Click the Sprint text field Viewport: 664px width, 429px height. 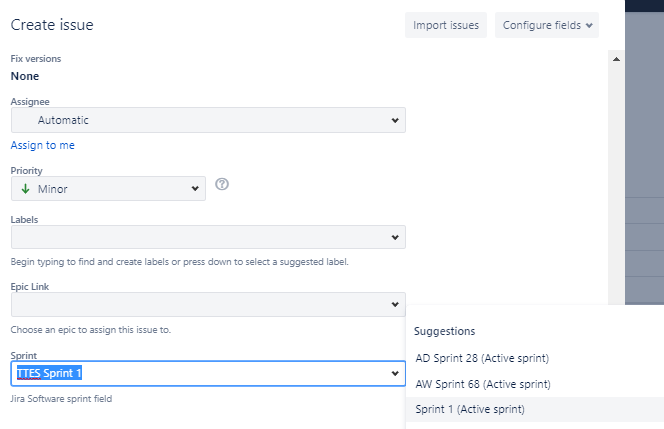[x=200, y=374]
